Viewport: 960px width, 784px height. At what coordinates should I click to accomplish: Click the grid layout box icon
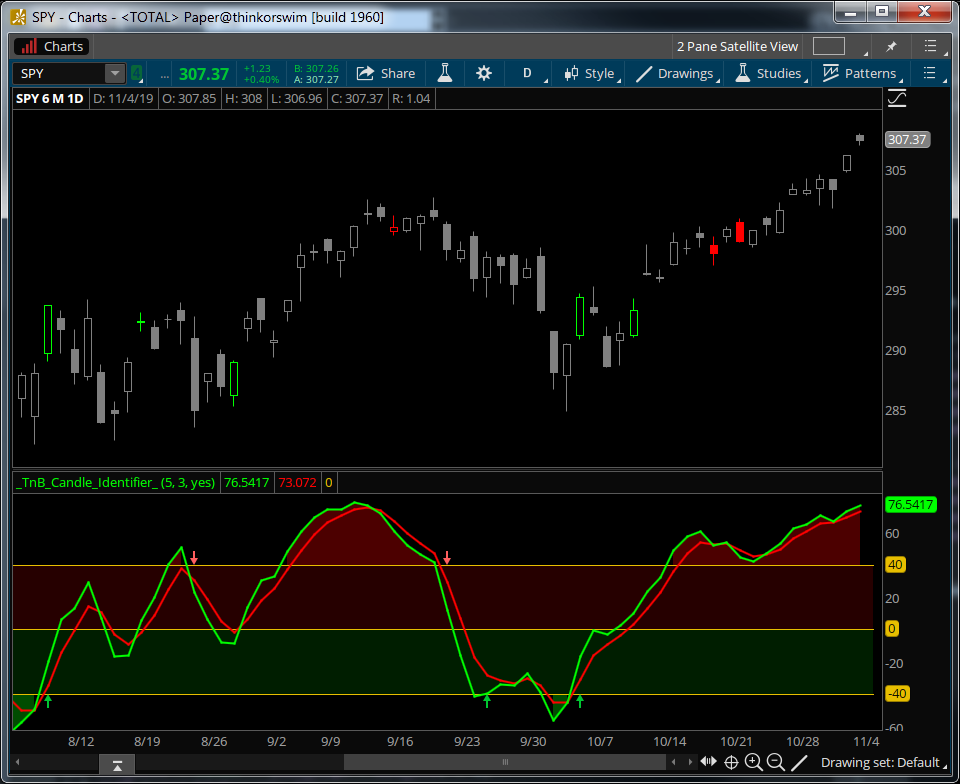pos(828,47)
